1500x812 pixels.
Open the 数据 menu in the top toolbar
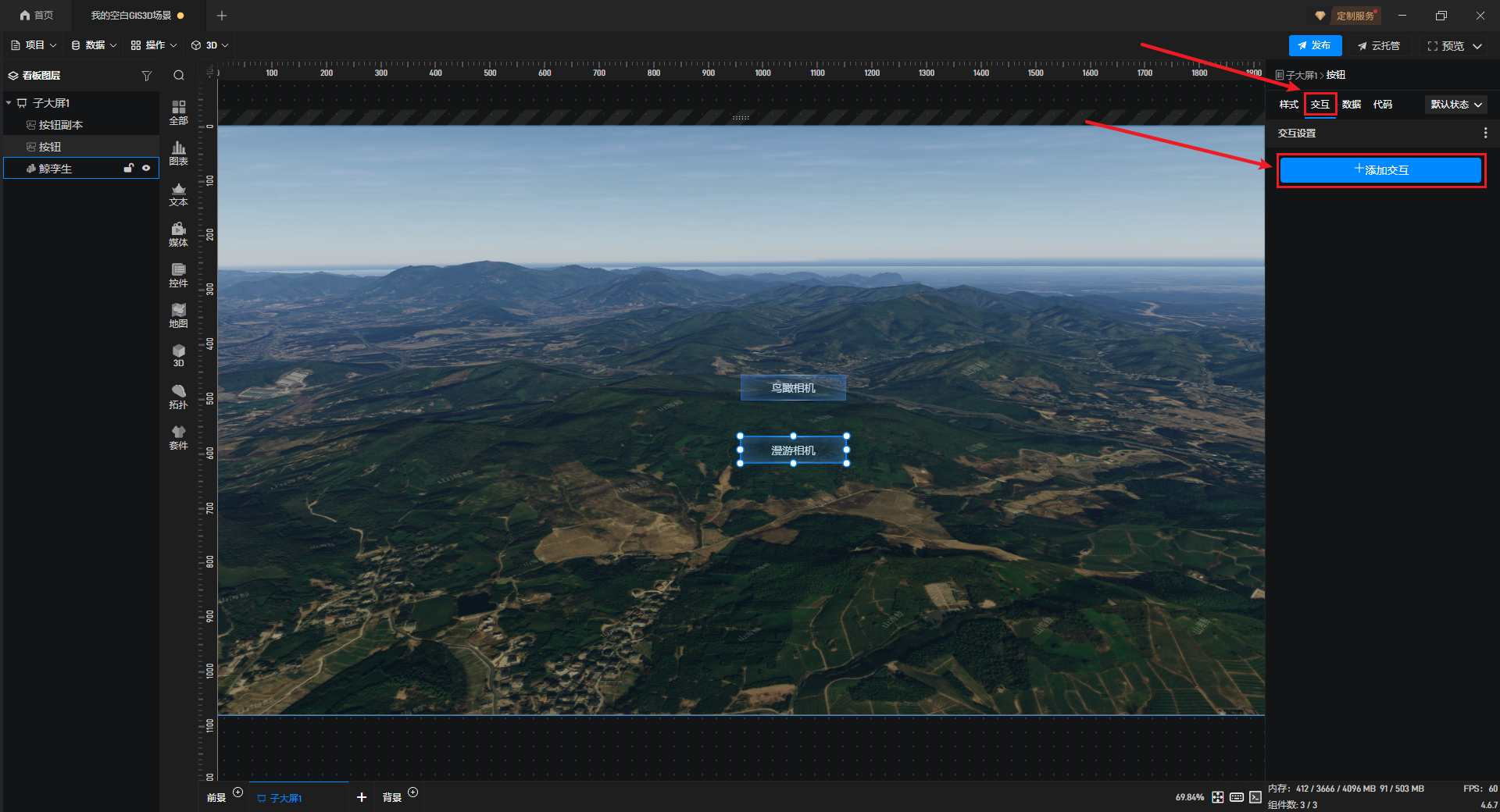coord(94,45)
